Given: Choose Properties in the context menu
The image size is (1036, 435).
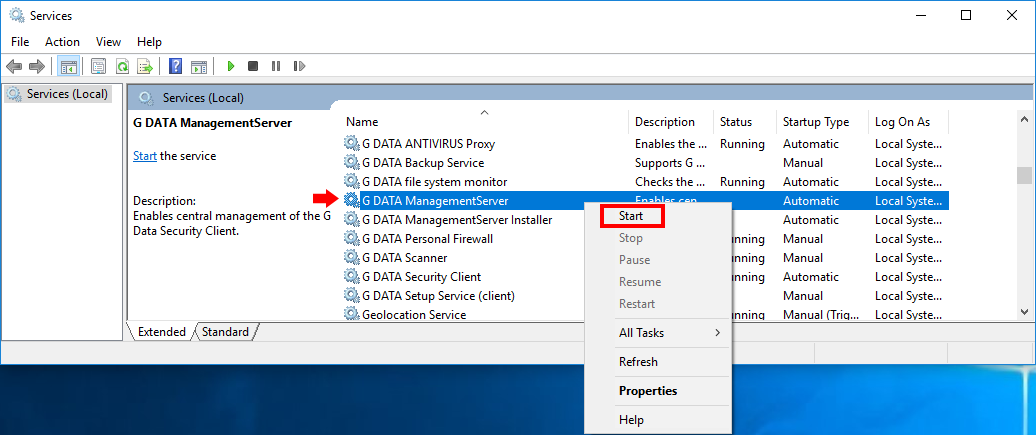Looking at the screenshot, I should pyautogui.click(x=648, y=391).
